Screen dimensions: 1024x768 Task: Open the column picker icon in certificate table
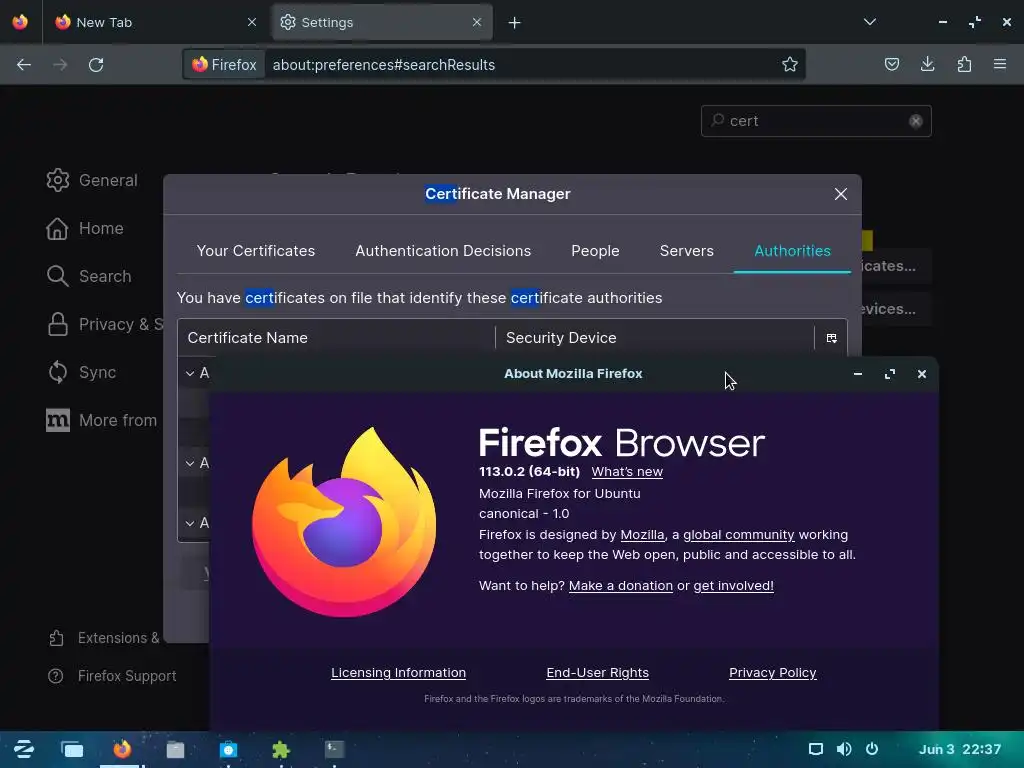pyautogui.click(x=831, y=338)
